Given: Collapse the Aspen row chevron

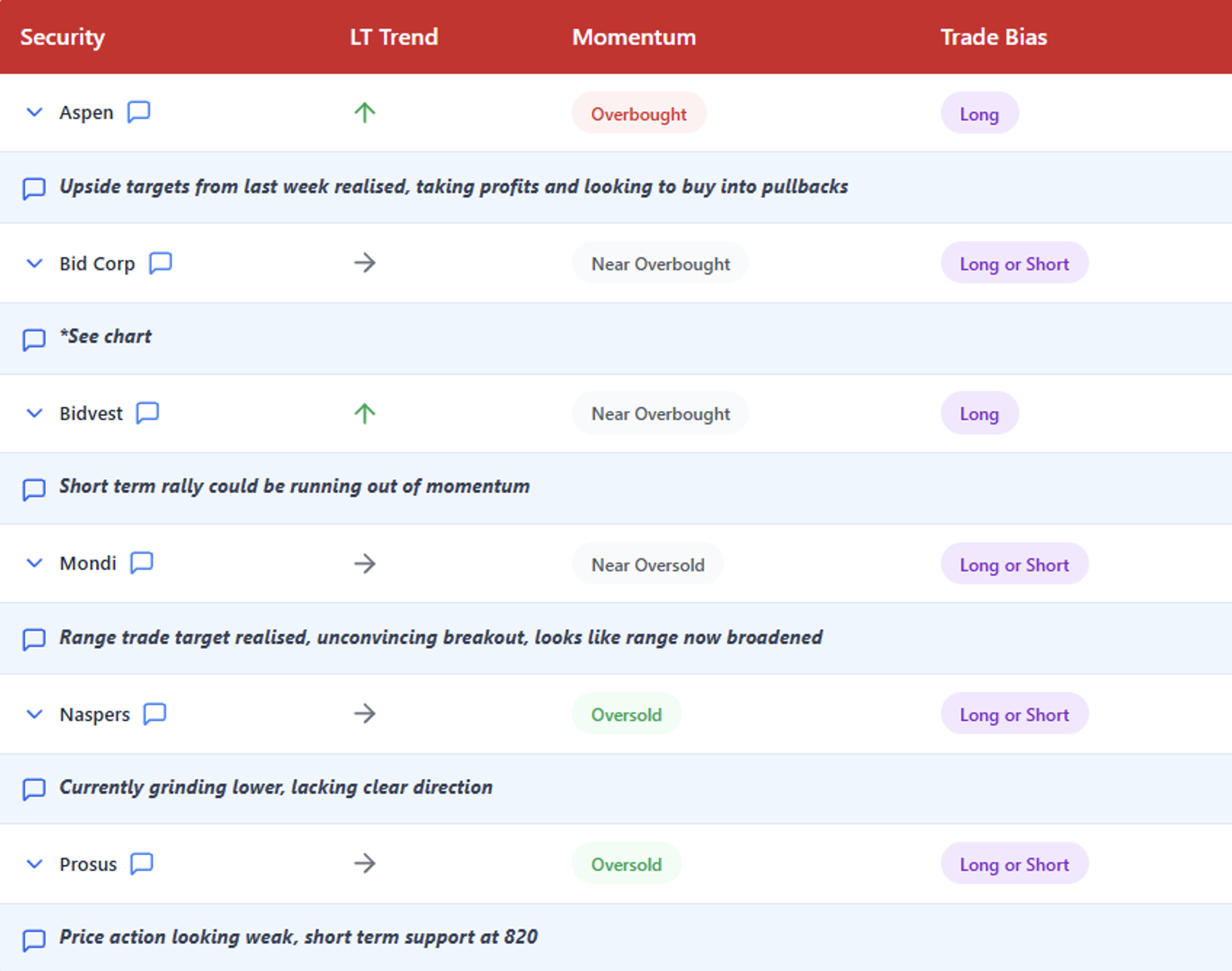Looking at the screenshot, I should click(x=34, y=112).
